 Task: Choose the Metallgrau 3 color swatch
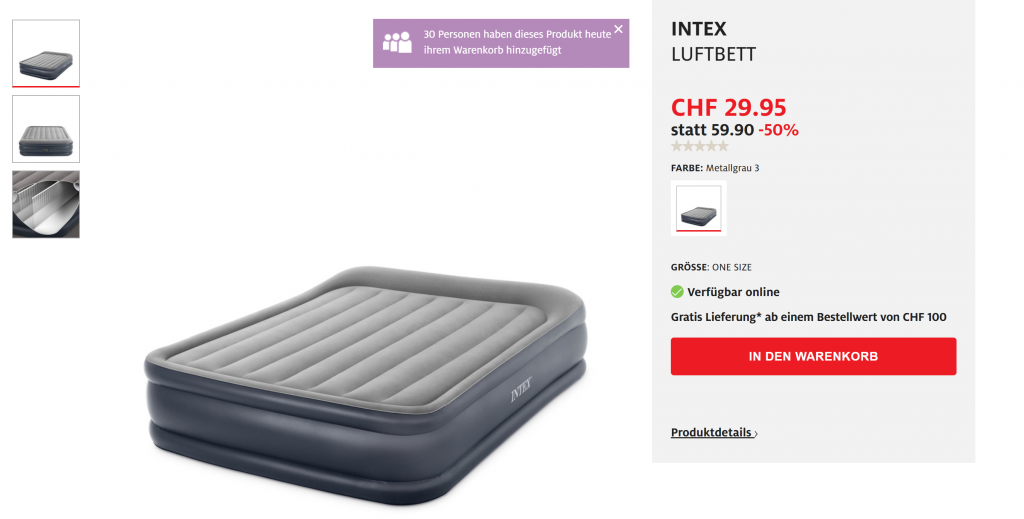coord(698,208)
